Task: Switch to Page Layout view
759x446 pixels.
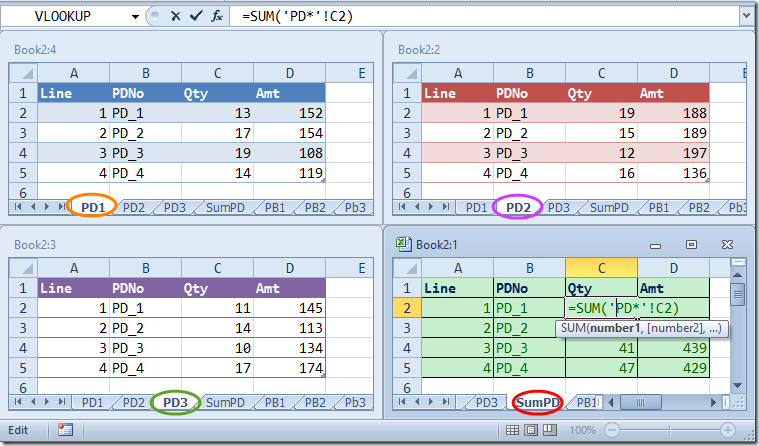Action: coord(530,430)
